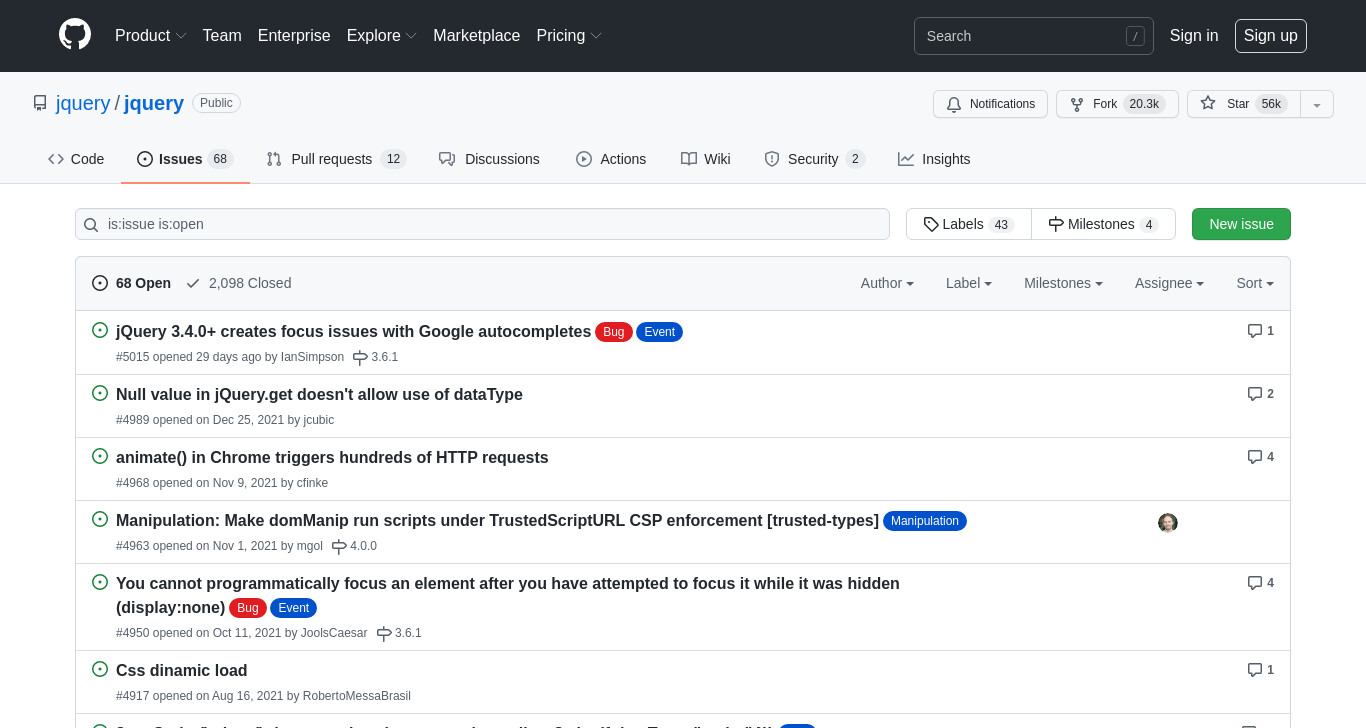The height and width of the screenshot is (728, 1366).
Task: Open RobertoMessaBrasil author link
Action: point(357,696)
